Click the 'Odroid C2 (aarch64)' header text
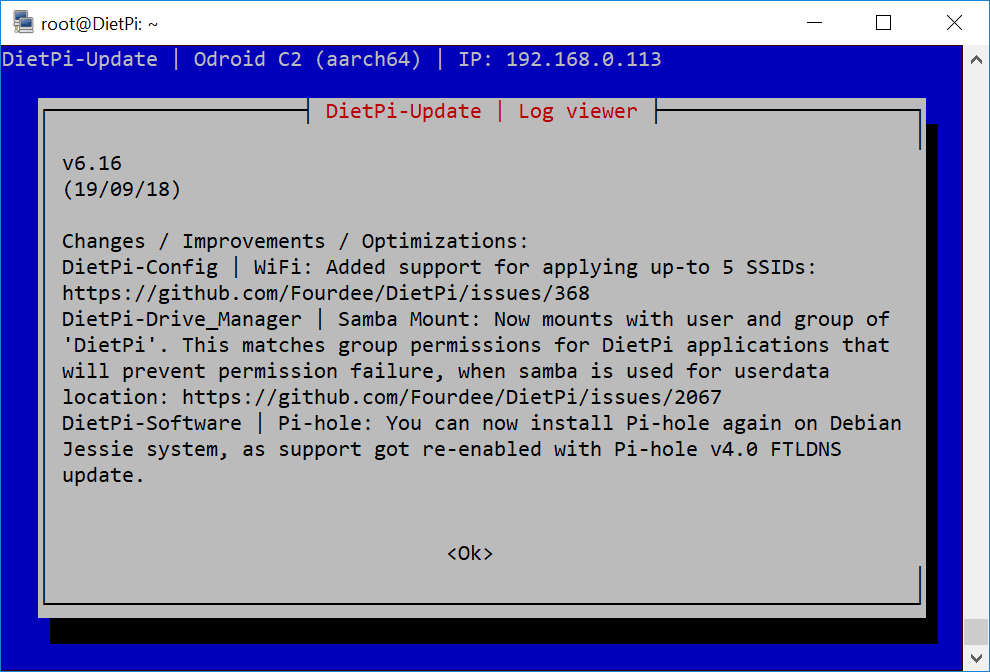The image size is (990, 672). pyautogui.click(x=307, y=59)
